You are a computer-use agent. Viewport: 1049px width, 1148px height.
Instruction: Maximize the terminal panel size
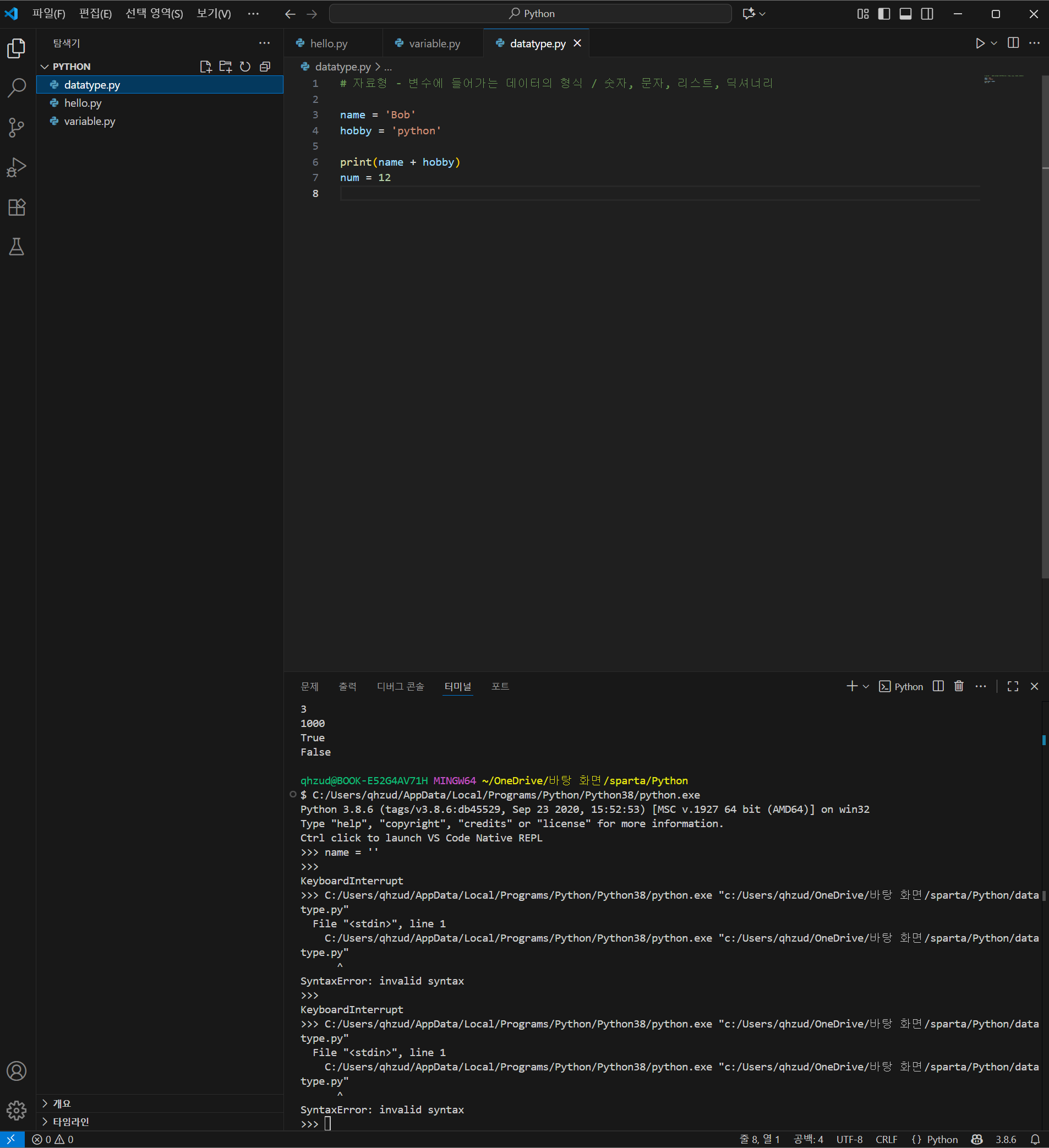coord(1013,686)
